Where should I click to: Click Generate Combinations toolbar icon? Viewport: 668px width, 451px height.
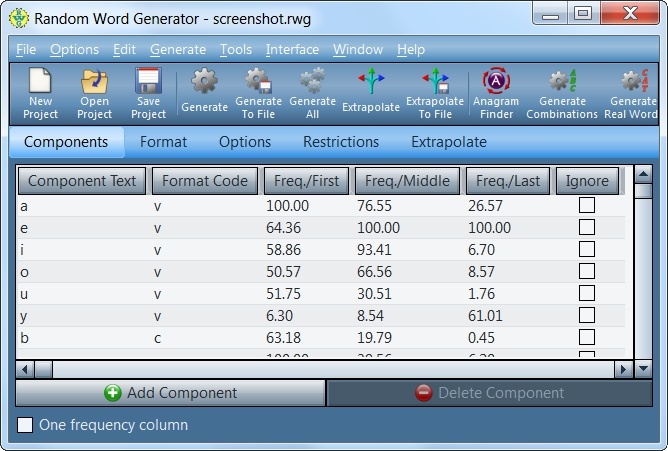(562, 93)
